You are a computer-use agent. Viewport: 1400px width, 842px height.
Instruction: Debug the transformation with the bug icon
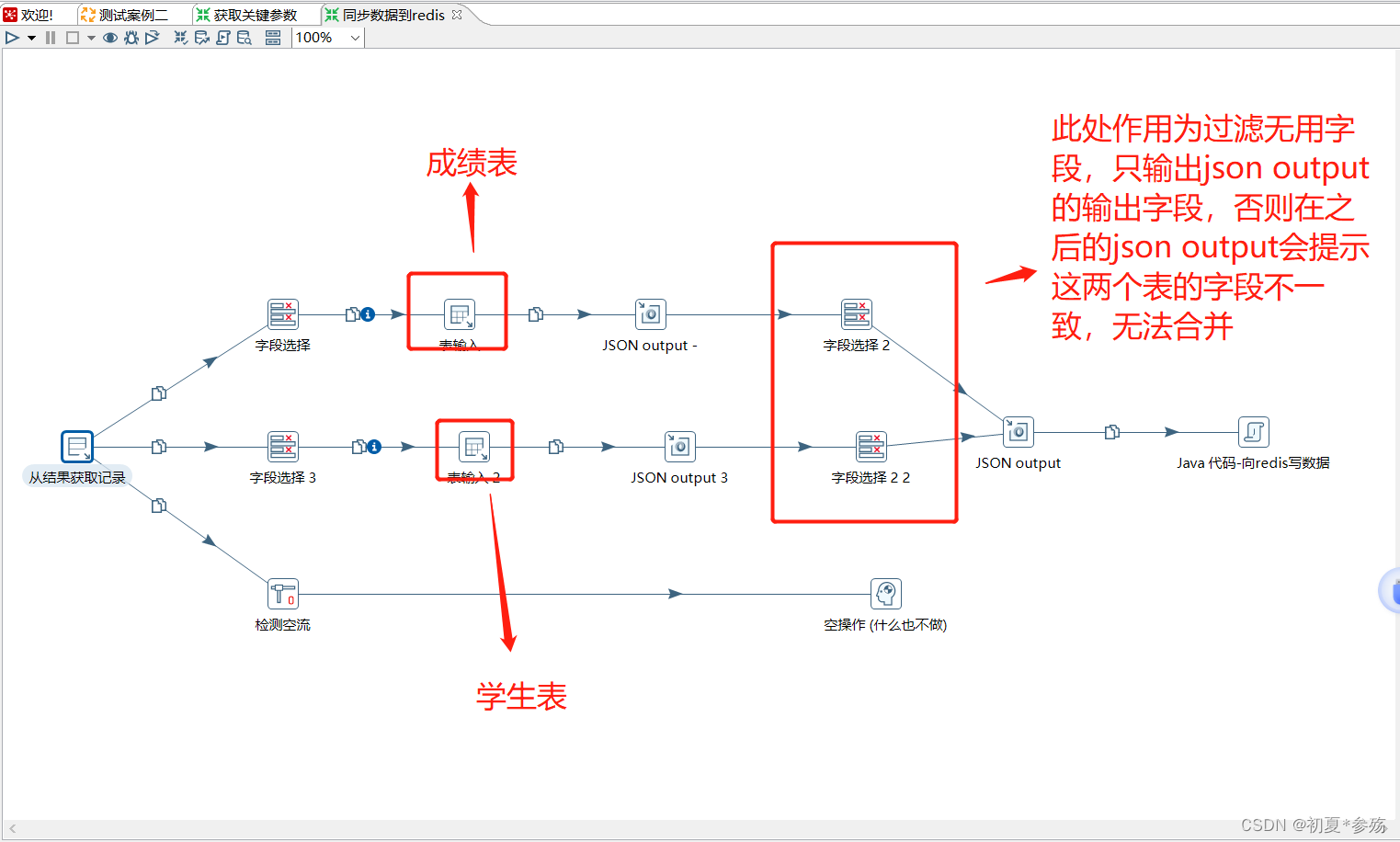[x=131, y=38]
